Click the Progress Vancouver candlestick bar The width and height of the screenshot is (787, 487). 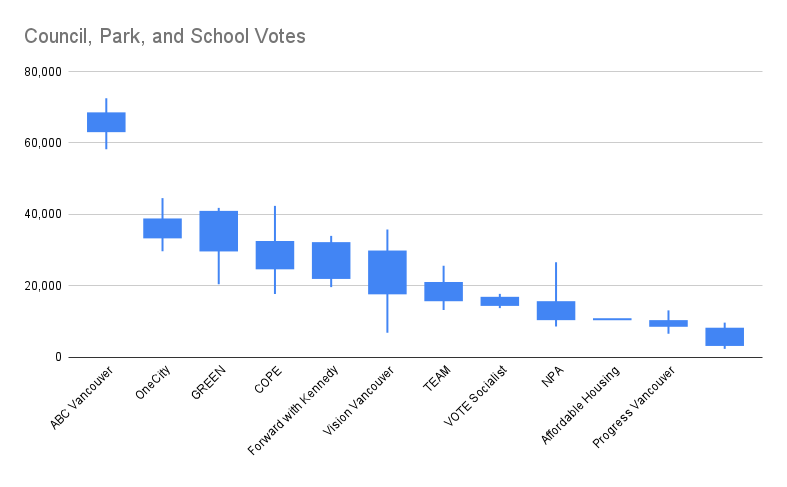tap(668, 323)
